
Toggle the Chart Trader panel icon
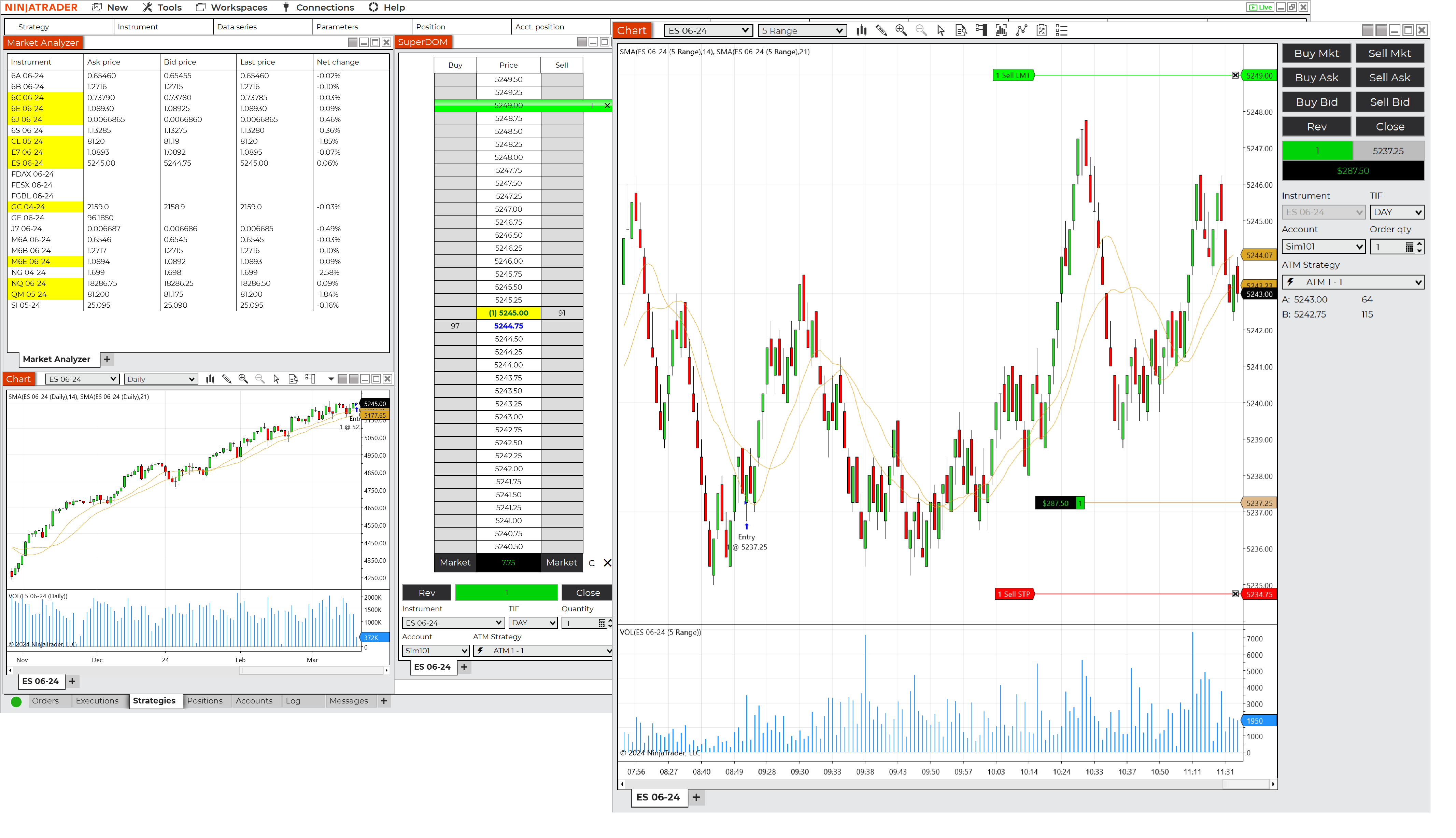981,30
